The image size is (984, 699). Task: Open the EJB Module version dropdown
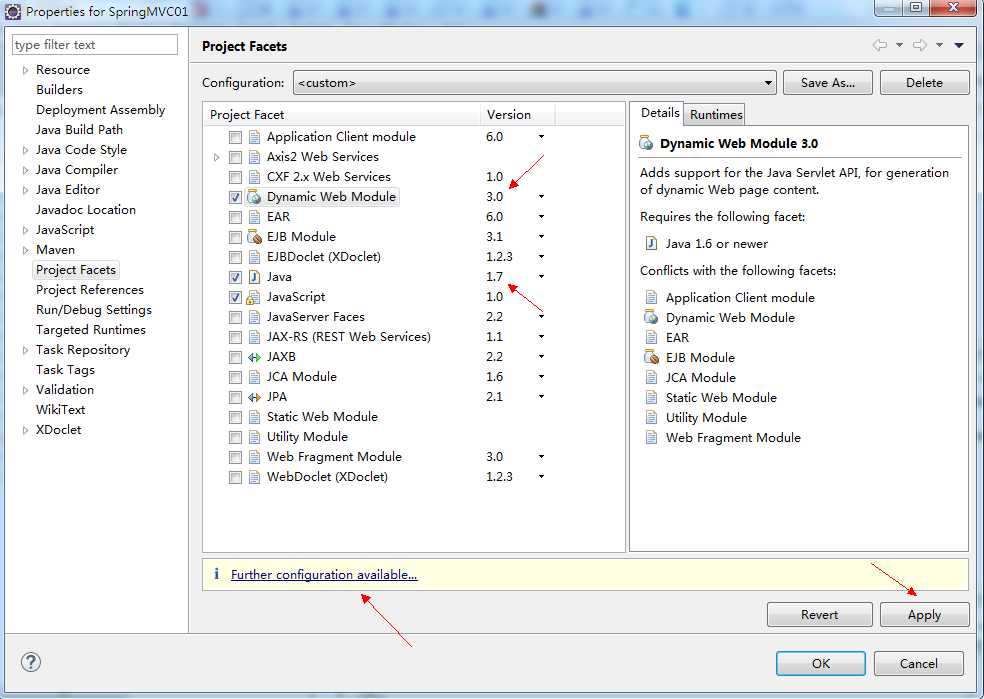(541, 237)
